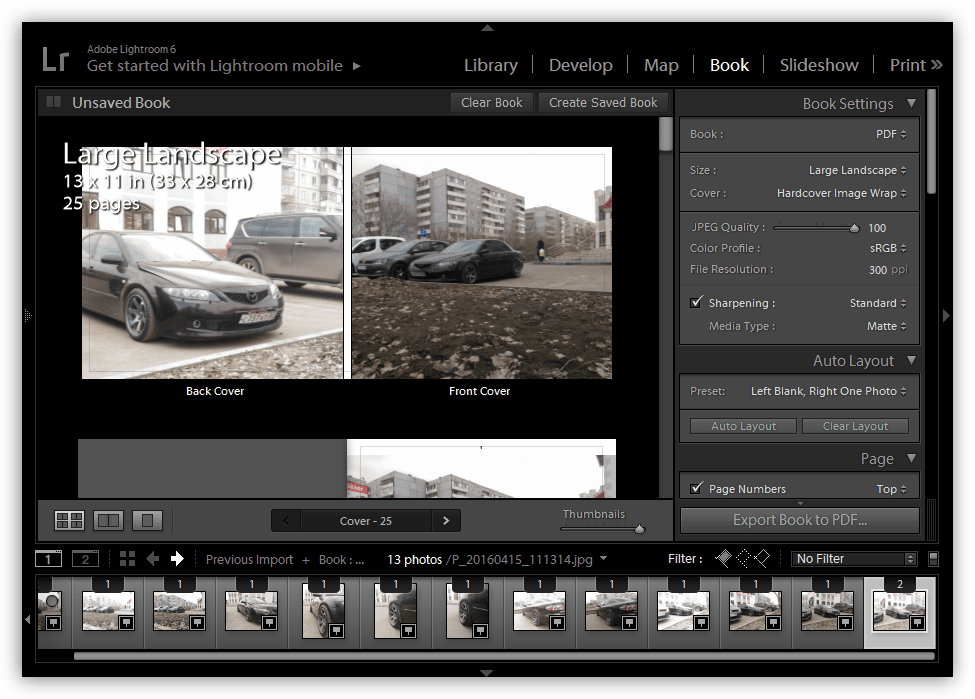The width and height of the screenshot is (975, 699).
Task: Switch to Multi-Page View
Action: pyautogui.click(x=69, y=520)
